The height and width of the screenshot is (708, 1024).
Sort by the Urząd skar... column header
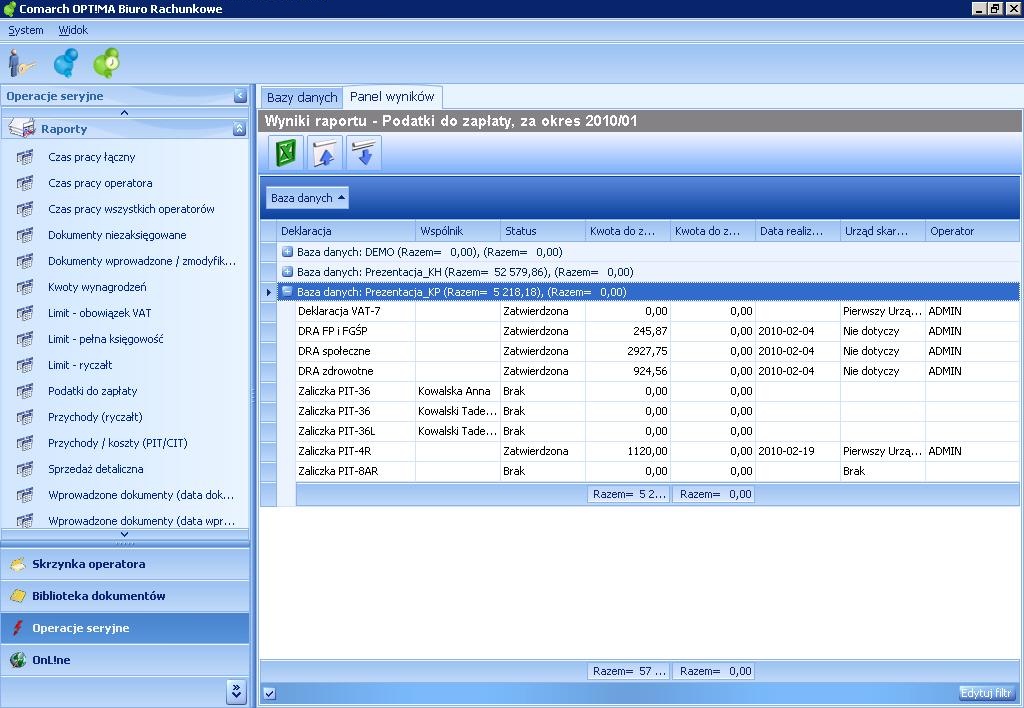[883, 231]
